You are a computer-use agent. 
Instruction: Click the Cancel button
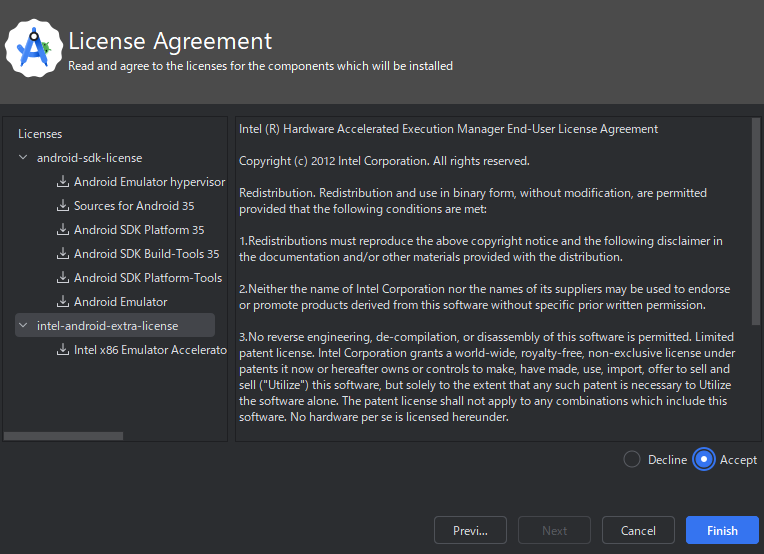pos(638,531)
